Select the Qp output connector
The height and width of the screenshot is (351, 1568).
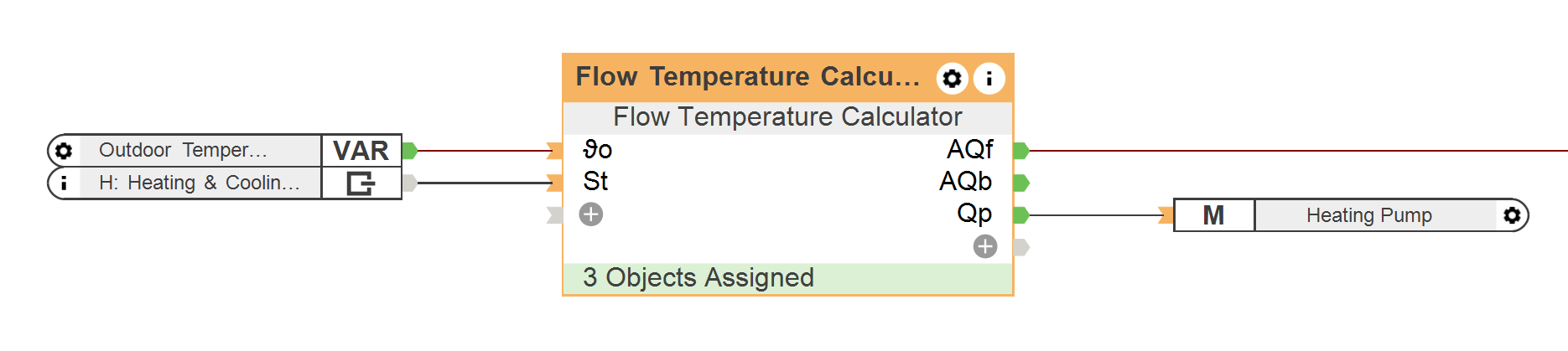pos(1020,215)
